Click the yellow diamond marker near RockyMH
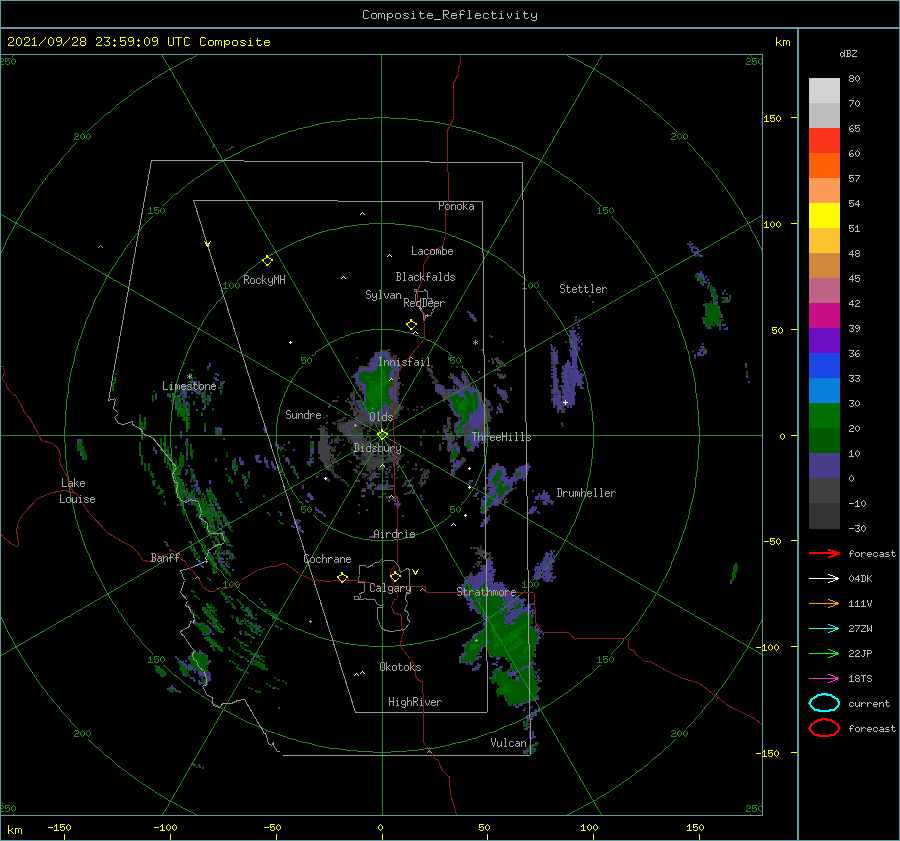 267,261
